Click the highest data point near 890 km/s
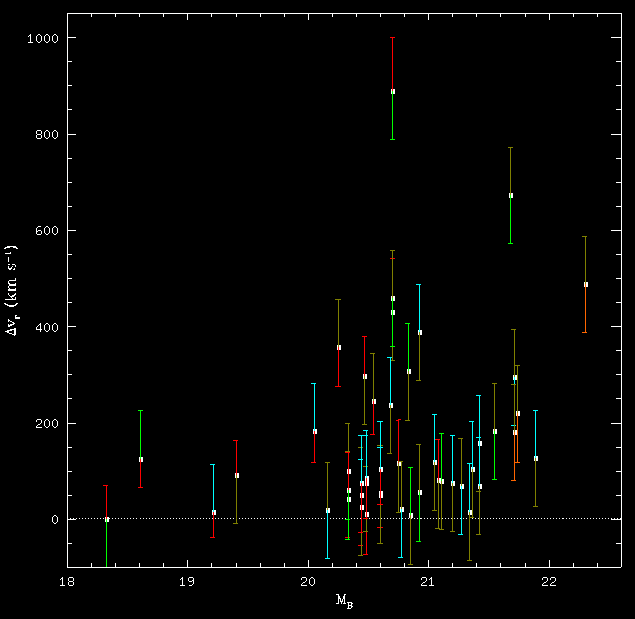 pos(393,92)
